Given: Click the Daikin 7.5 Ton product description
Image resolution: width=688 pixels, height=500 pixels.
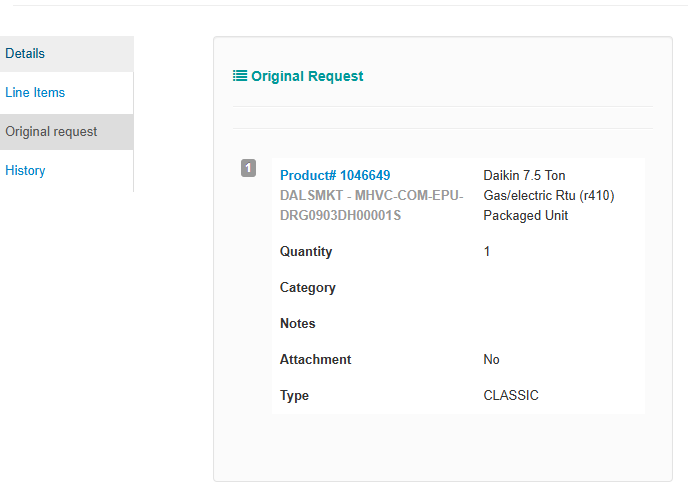Looking at the screenshot, I should pos(548,195).
